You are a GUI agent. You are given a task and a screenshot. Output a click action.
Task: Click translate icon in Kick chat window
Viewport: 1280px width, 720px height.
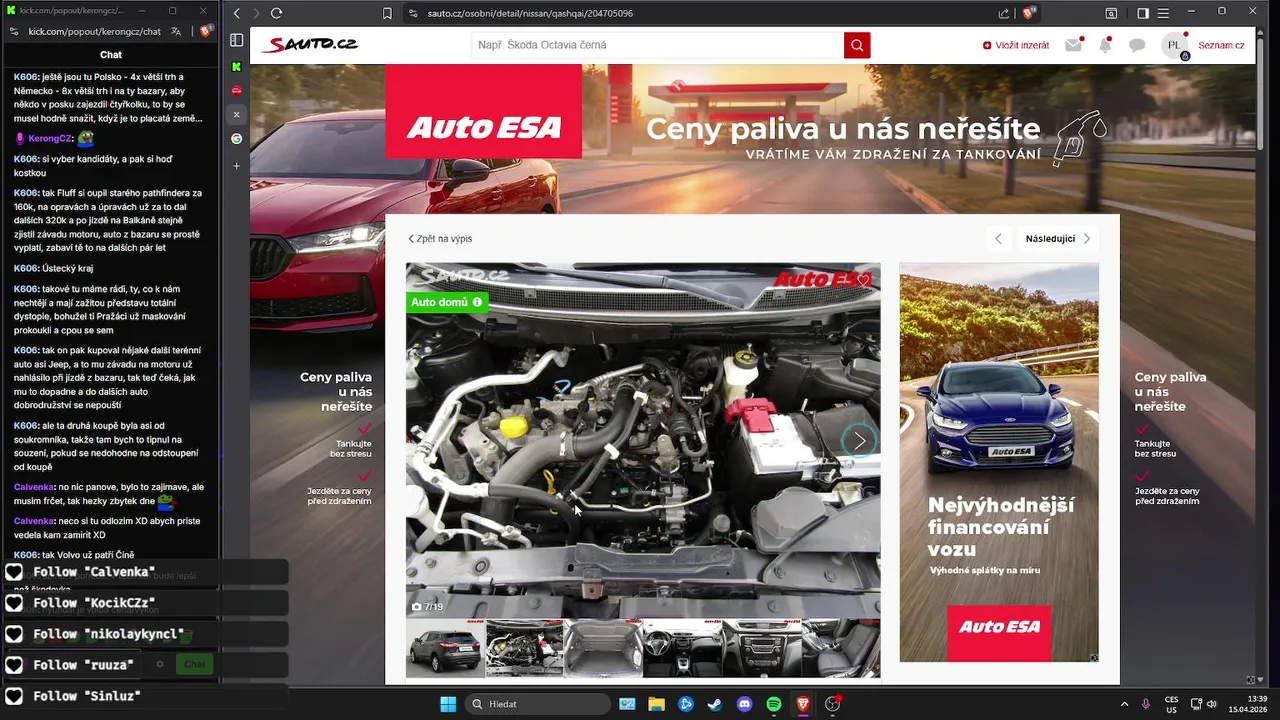176,31
